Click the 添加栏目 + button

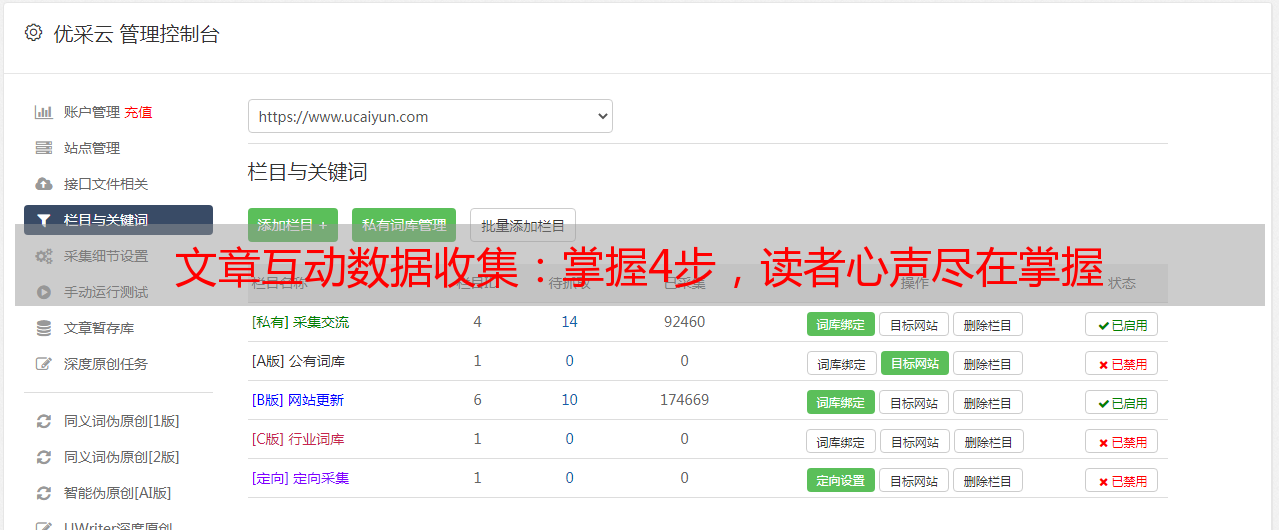(x=293, y=225)
